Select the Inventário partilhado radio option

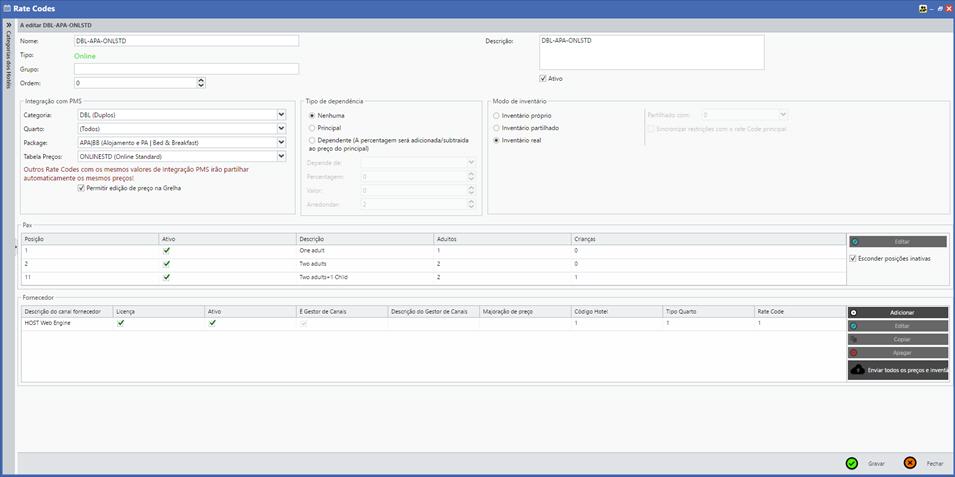click(497, 128)
